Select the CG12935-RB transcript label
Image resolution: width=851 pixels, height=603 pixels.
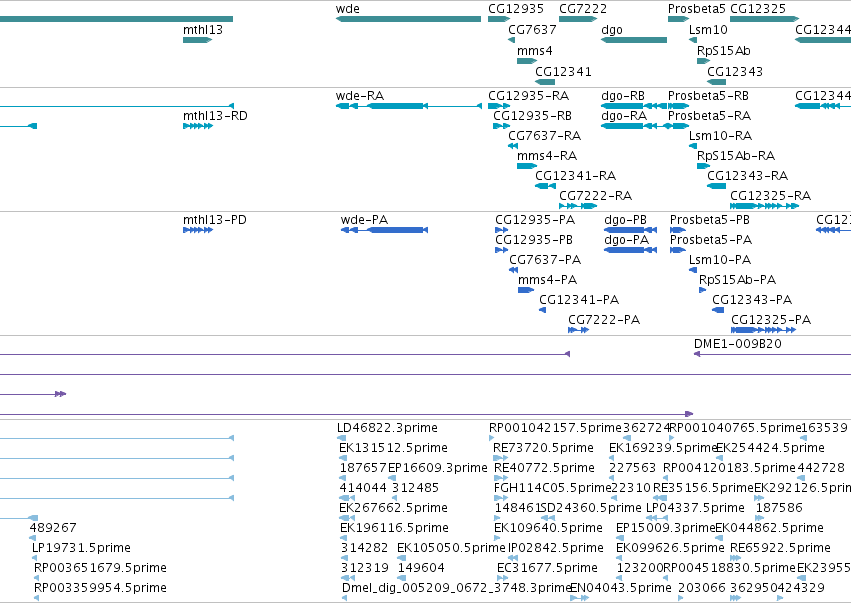(532, 116)
